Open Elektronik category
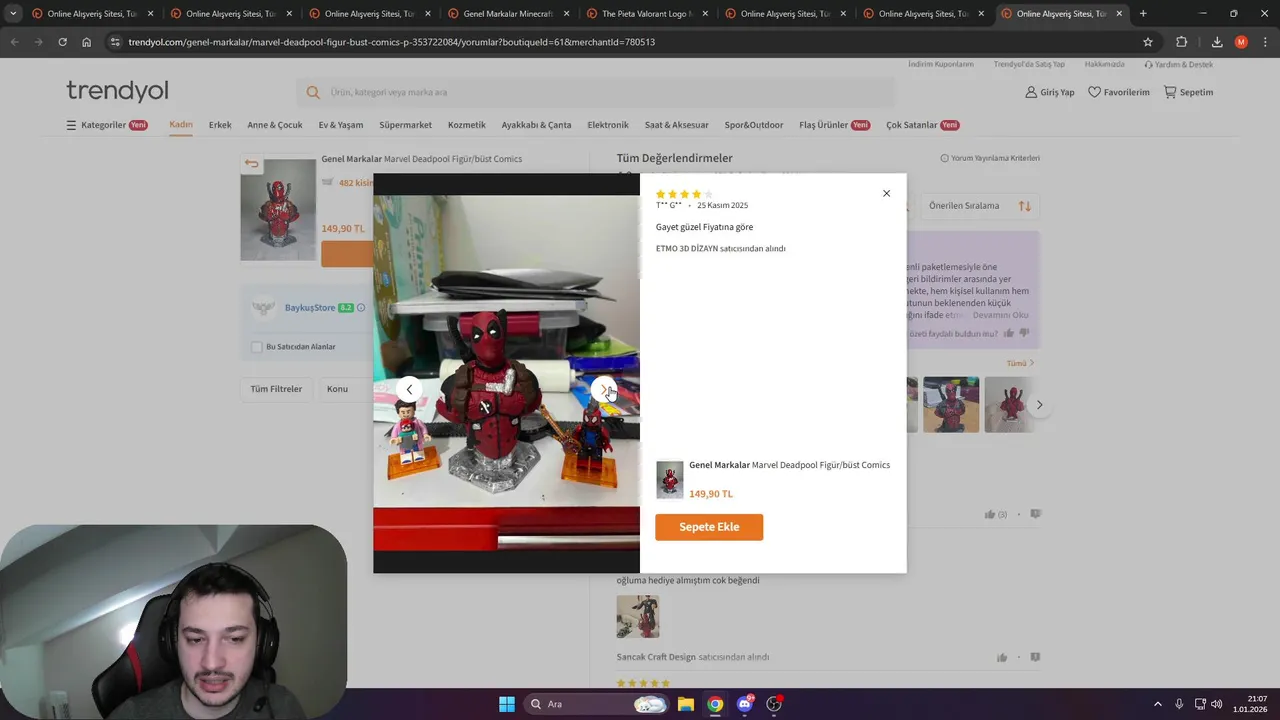1280x720 pixels. (x=608, y=125)
